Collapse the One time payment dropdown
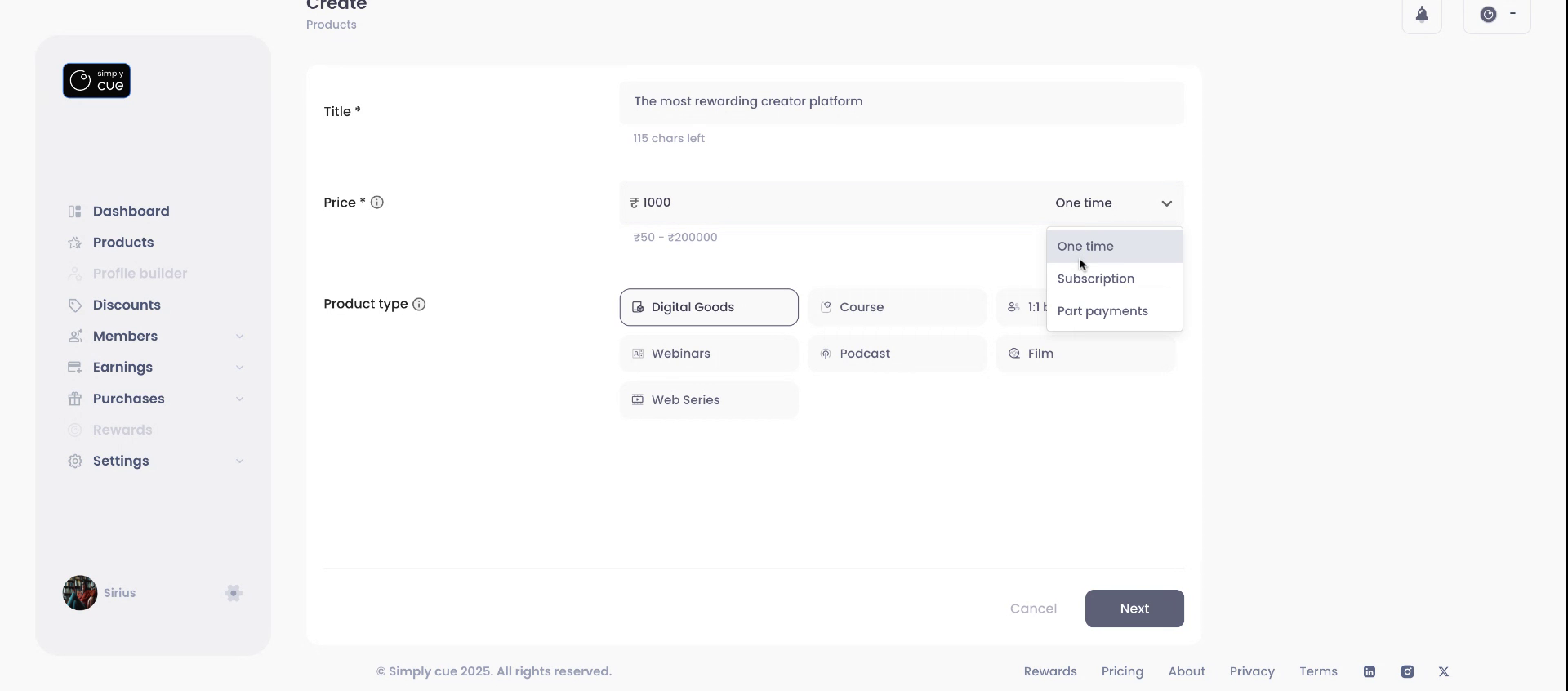This screenshot has width=1568, height=691. point(1166,203)
